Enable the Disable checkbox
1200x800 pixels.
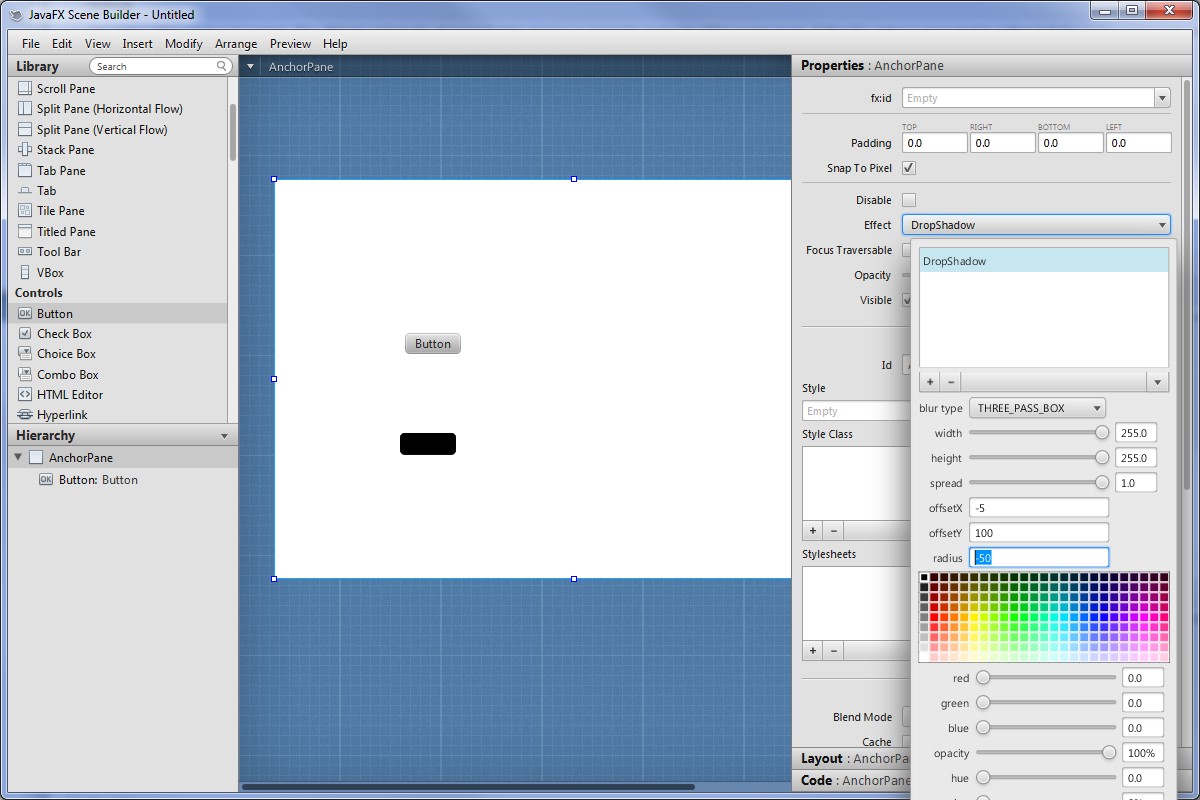[909, 200]
